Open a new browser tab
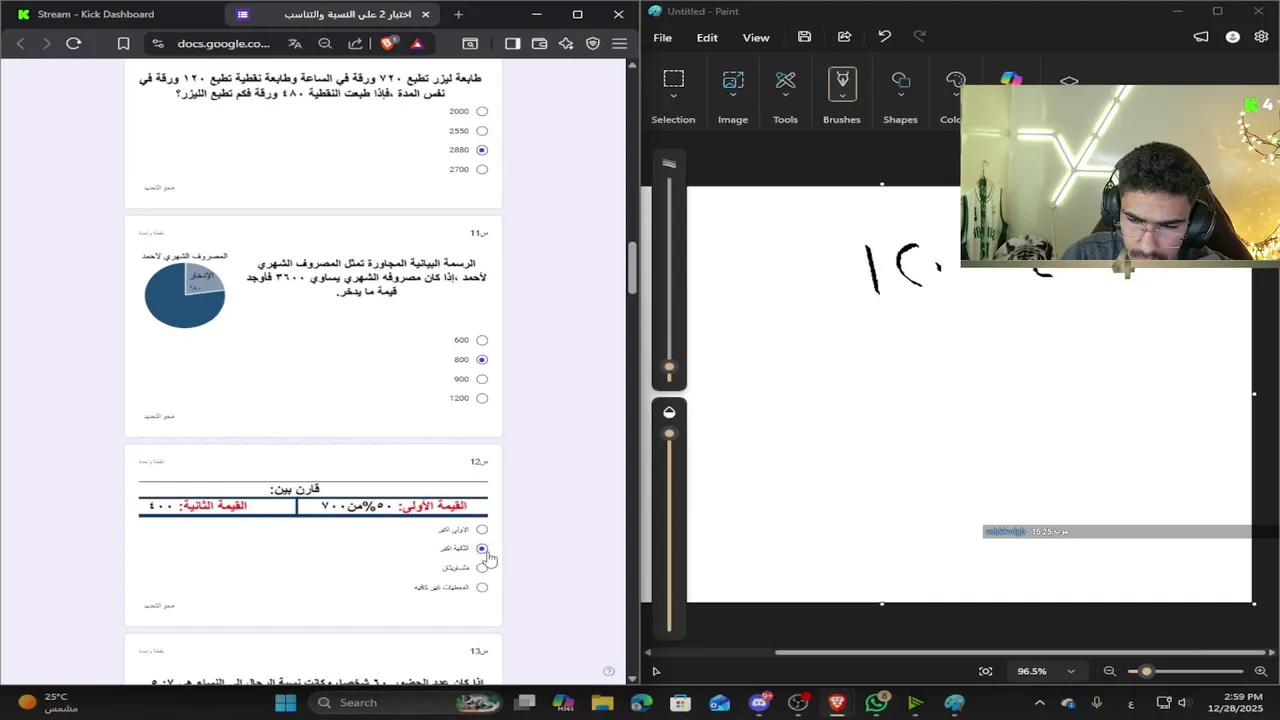This screenshot has height=720, width=1280. (458, 14)
